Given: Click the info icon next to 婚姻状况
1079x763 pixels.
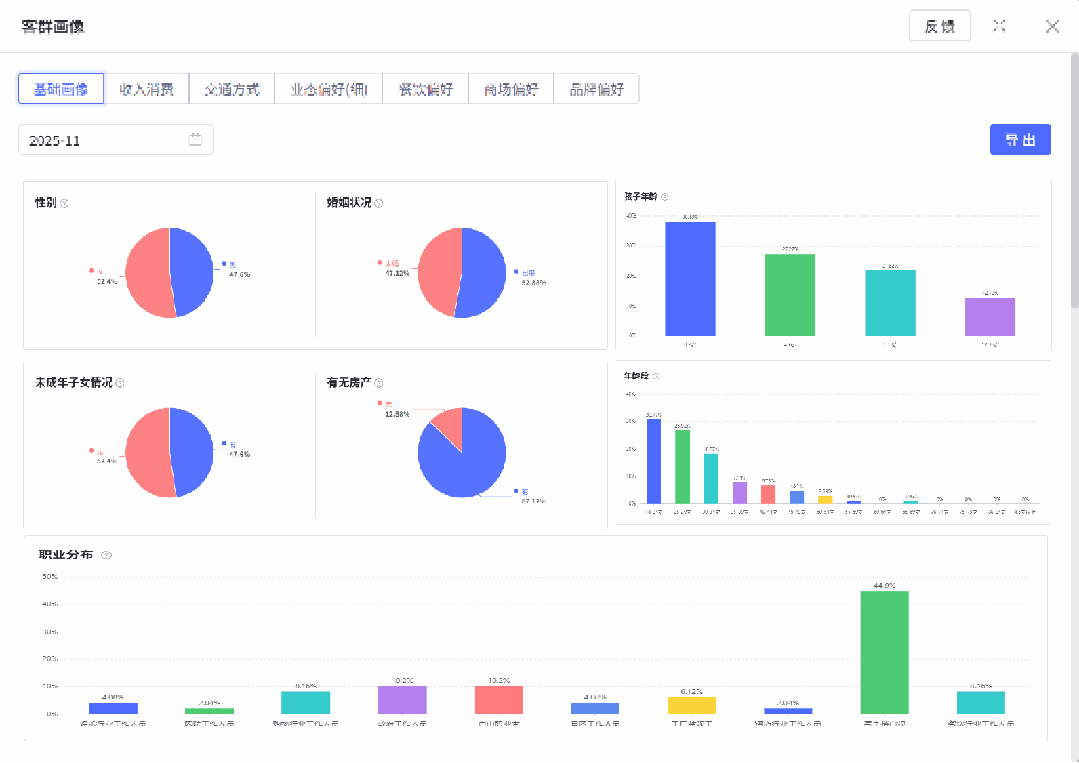Looking at the screenshot, I should (x=378, y=203).
